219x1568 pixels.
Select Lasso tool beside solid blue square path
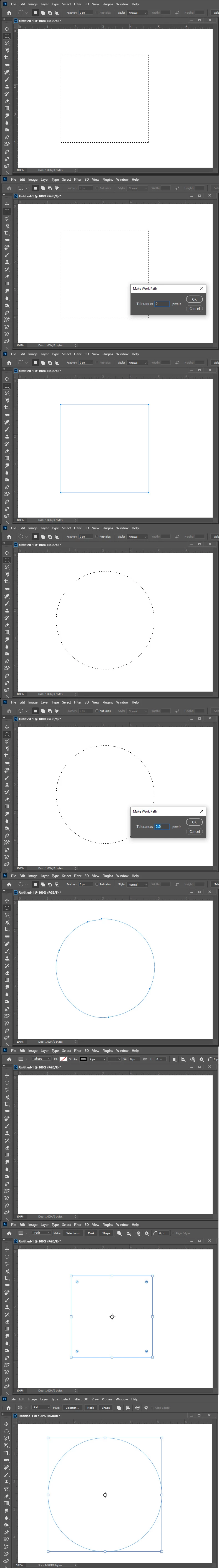[7, 393]
